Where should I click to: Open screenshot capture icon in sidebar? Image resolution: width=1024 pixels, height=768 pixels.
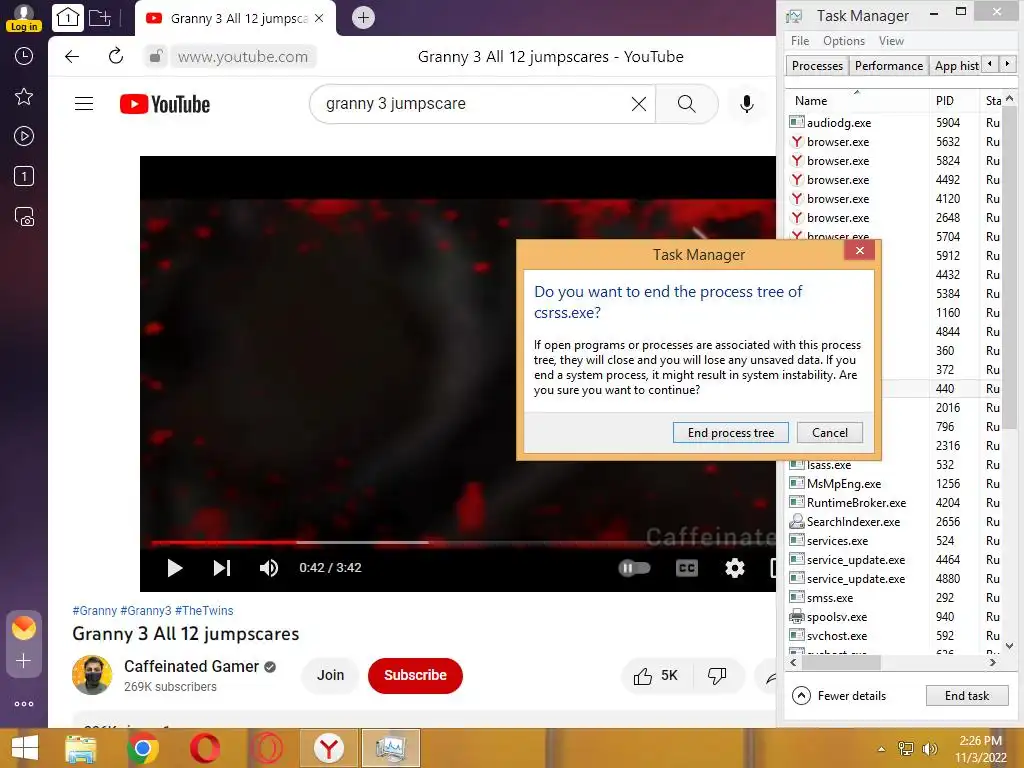(24, 216)
